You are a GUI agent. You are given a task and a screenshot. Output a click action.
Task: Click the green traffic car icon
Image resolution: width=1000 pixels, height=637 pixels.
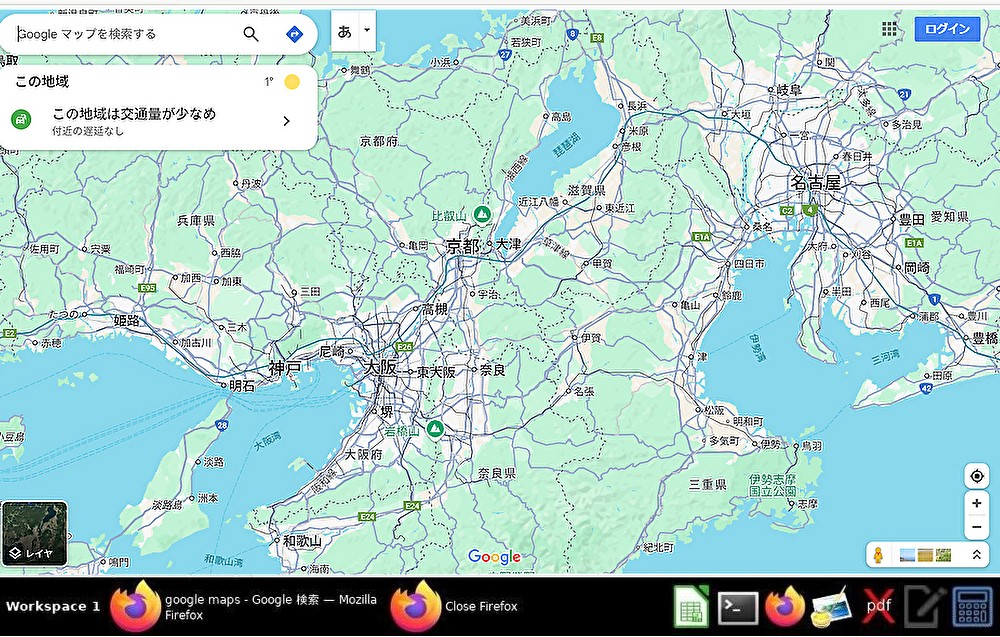coord(21,119)
